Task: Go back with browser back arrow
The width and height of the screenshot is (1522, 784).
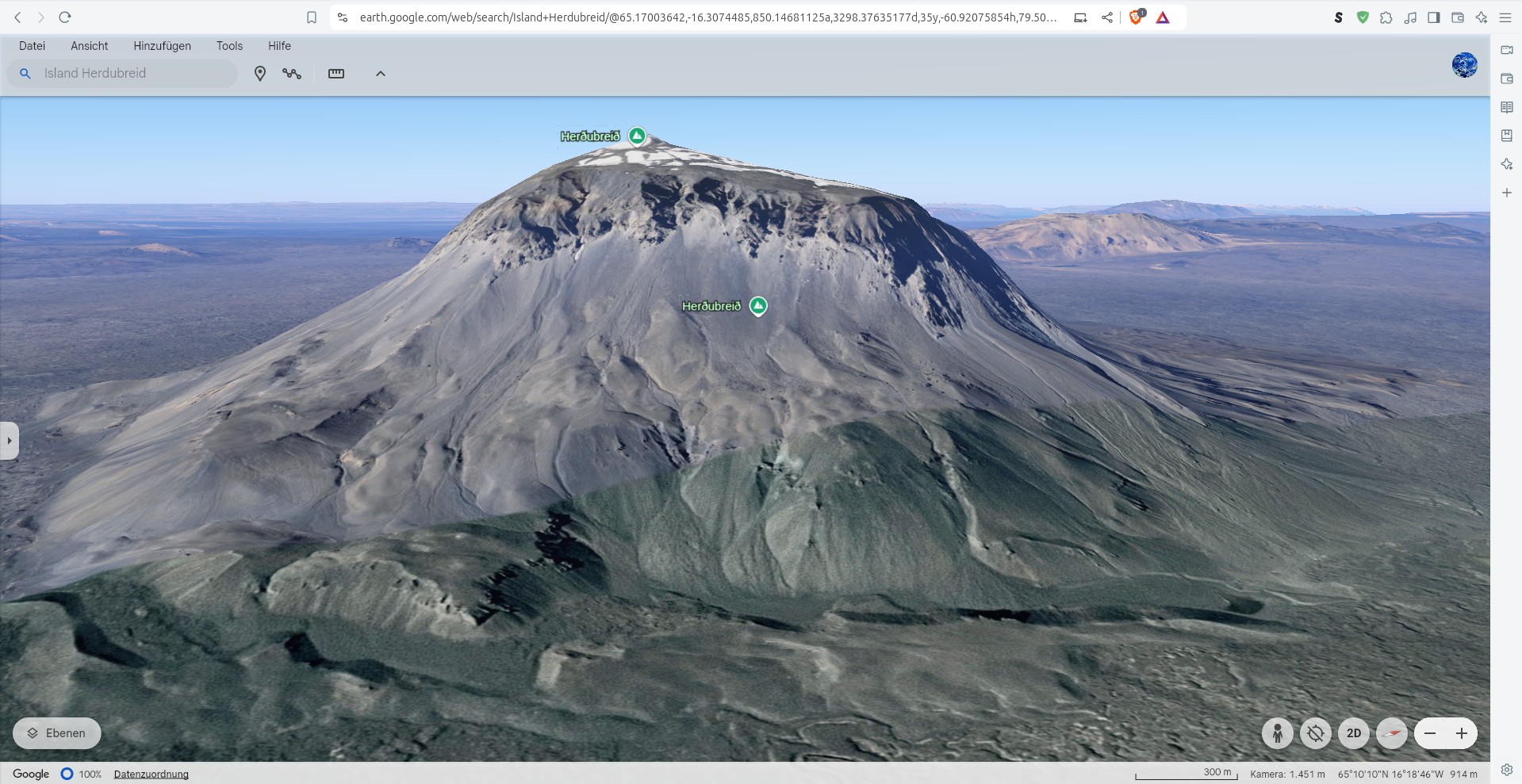Action: coord(17,17)
